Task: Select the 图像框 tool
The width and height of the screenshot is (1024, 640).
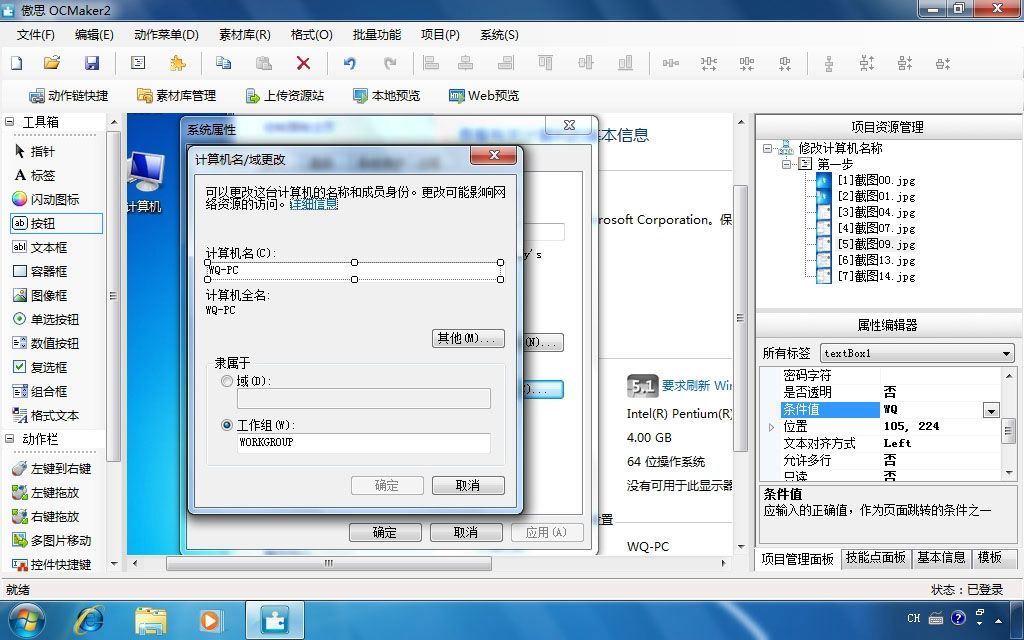Action: (x=40, y=295)
